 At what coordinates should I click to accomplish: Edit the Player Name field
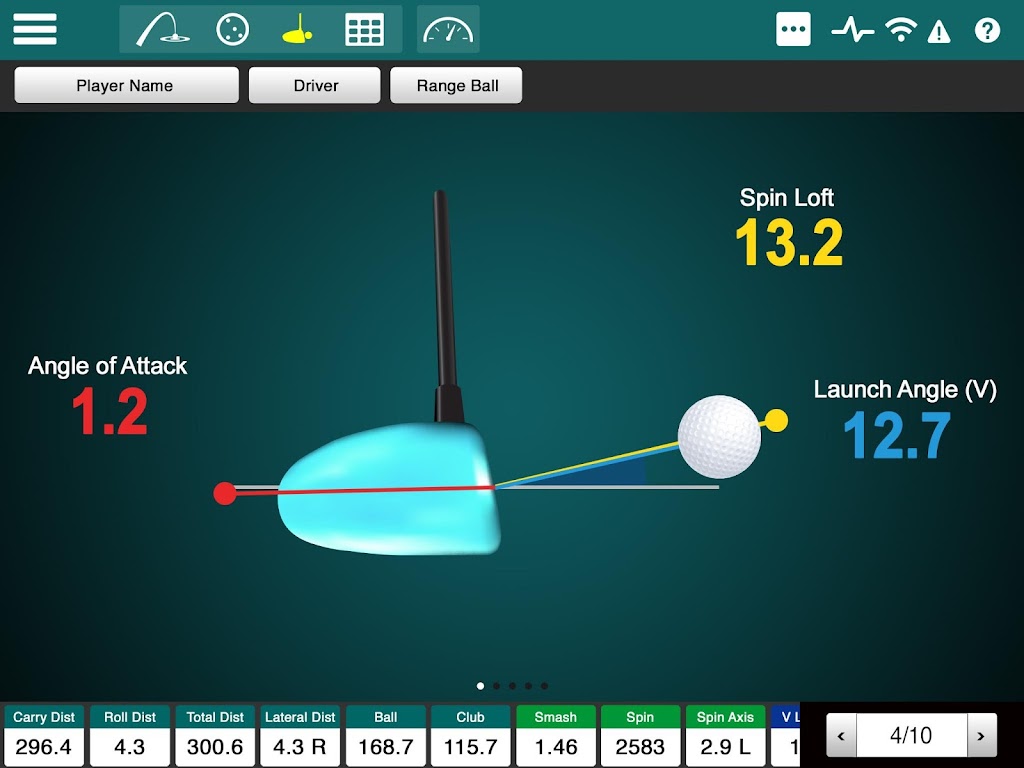point(127,86)
